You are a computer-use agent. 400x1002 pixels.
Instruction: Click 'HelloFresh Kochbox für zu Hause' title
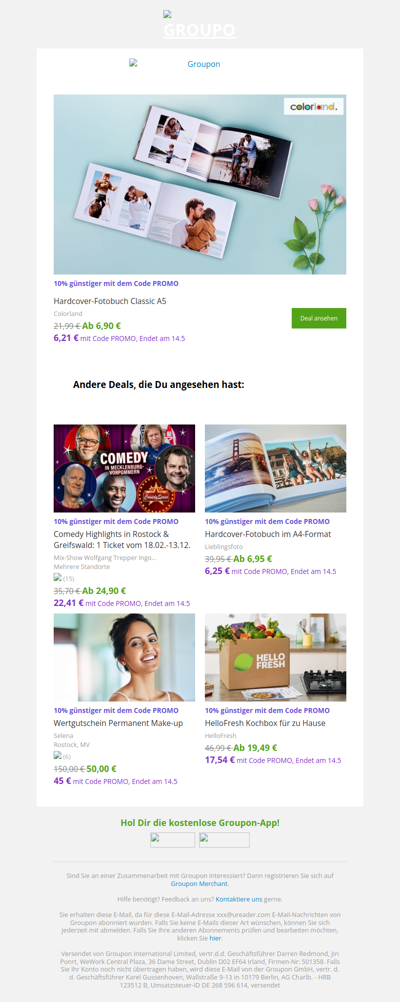[x=265, y=723]
